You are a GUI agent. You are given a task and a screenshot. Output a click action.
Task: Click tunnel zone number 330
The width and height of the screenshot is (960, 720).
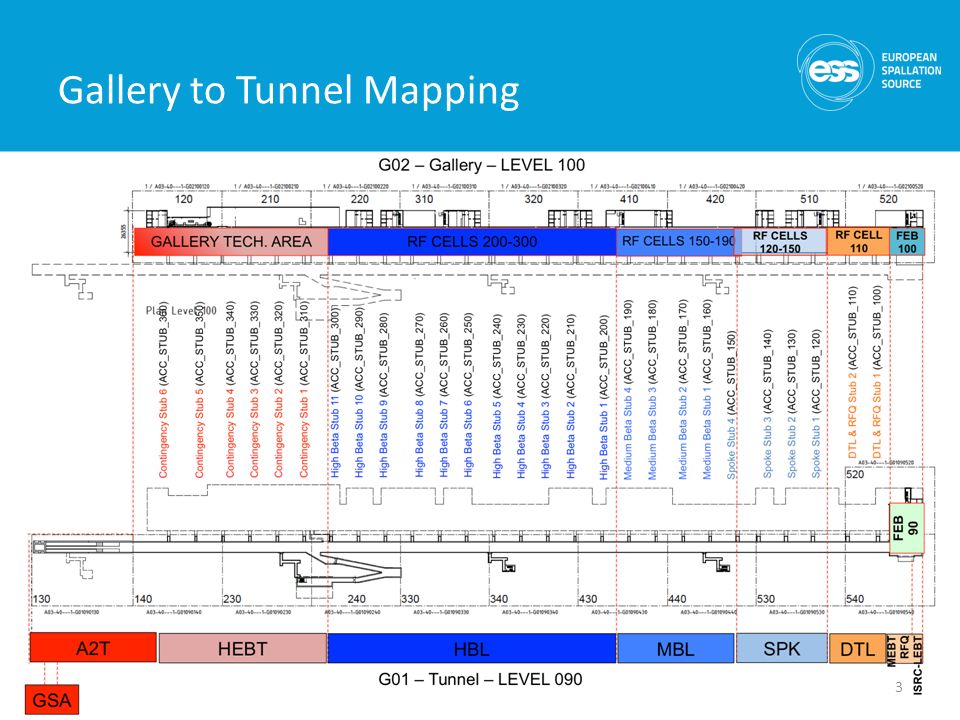410,599
